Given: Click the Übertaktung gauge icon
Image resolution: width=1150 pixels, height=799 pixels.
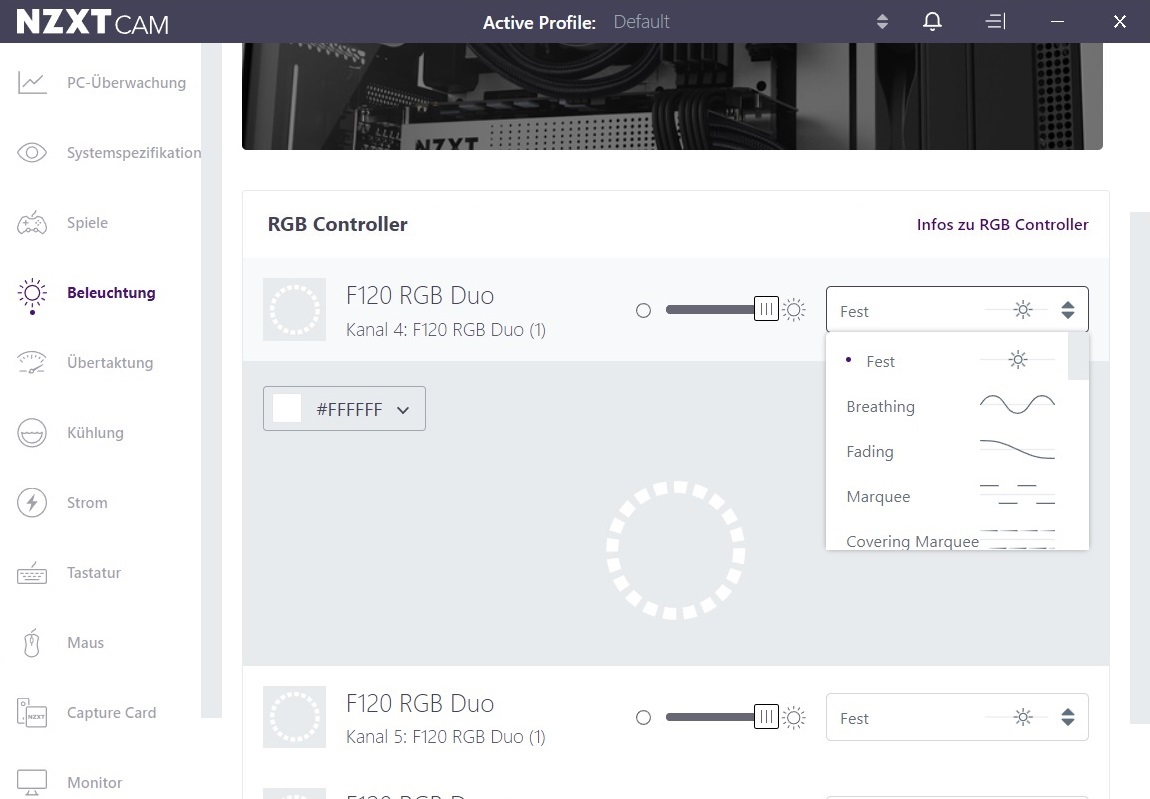Looking at the screenshot, I should click(32, 362).
